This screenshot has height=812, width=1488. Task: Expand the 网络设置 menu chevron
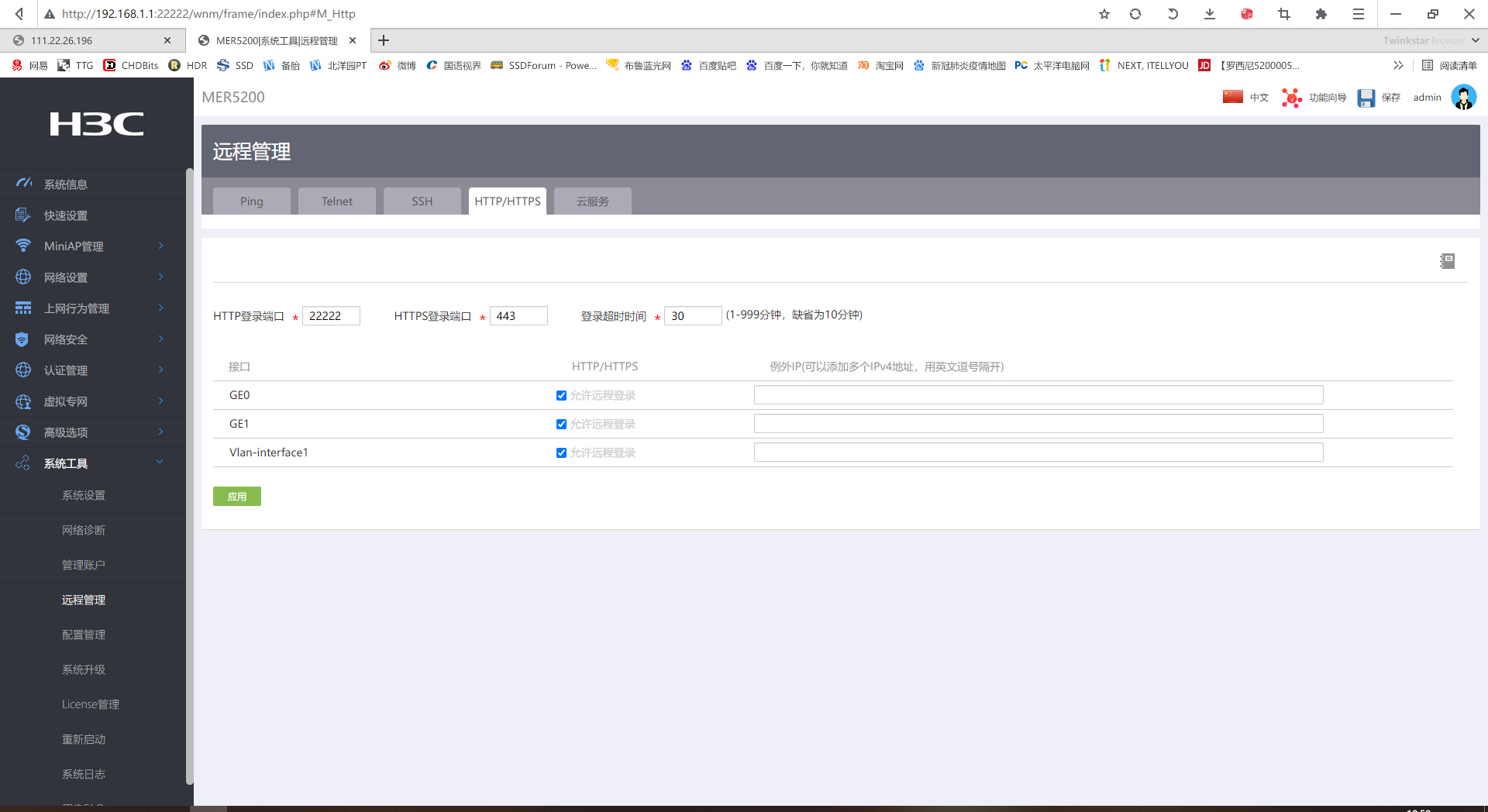pos(160,277)
